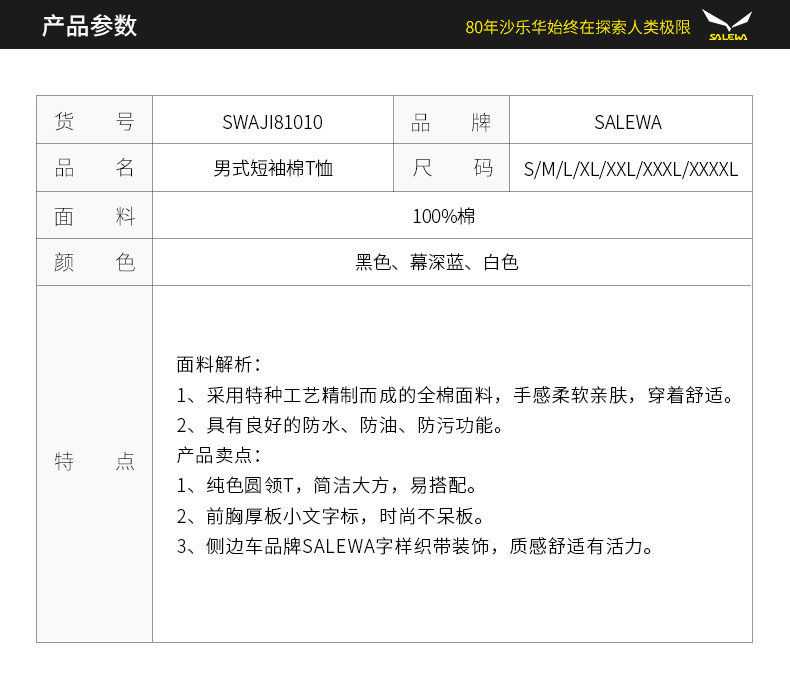Image resolution: width=790 pixels, height=693 pixels.
Task: Click the 品牌 label cell
Action: pyautogui.click(x=451, y=120)
